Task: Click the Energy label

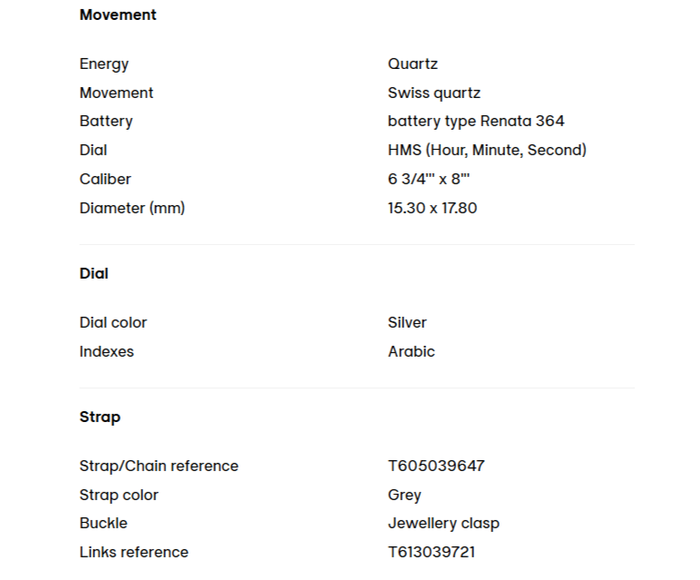Action: point(104,64)
